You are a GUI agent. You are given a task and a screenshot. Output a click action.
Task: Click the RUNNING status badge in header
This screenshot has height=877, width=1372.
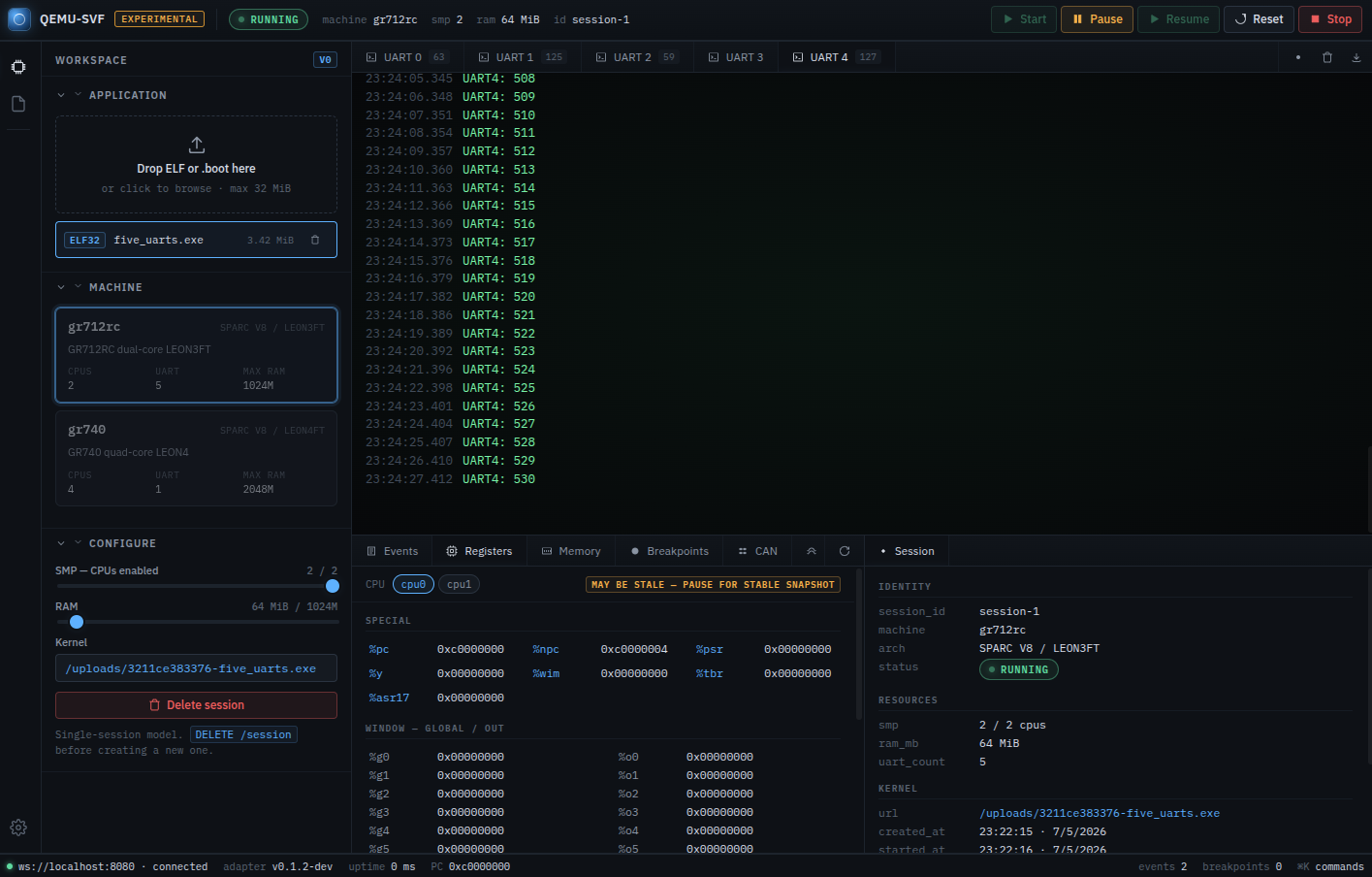pos(269,19)
